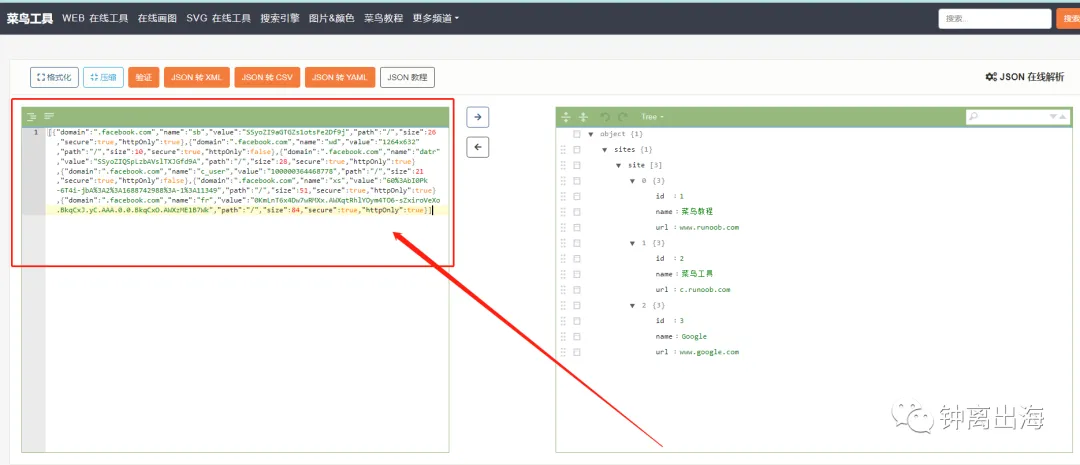Click the 压缩 button

(103, 77)
